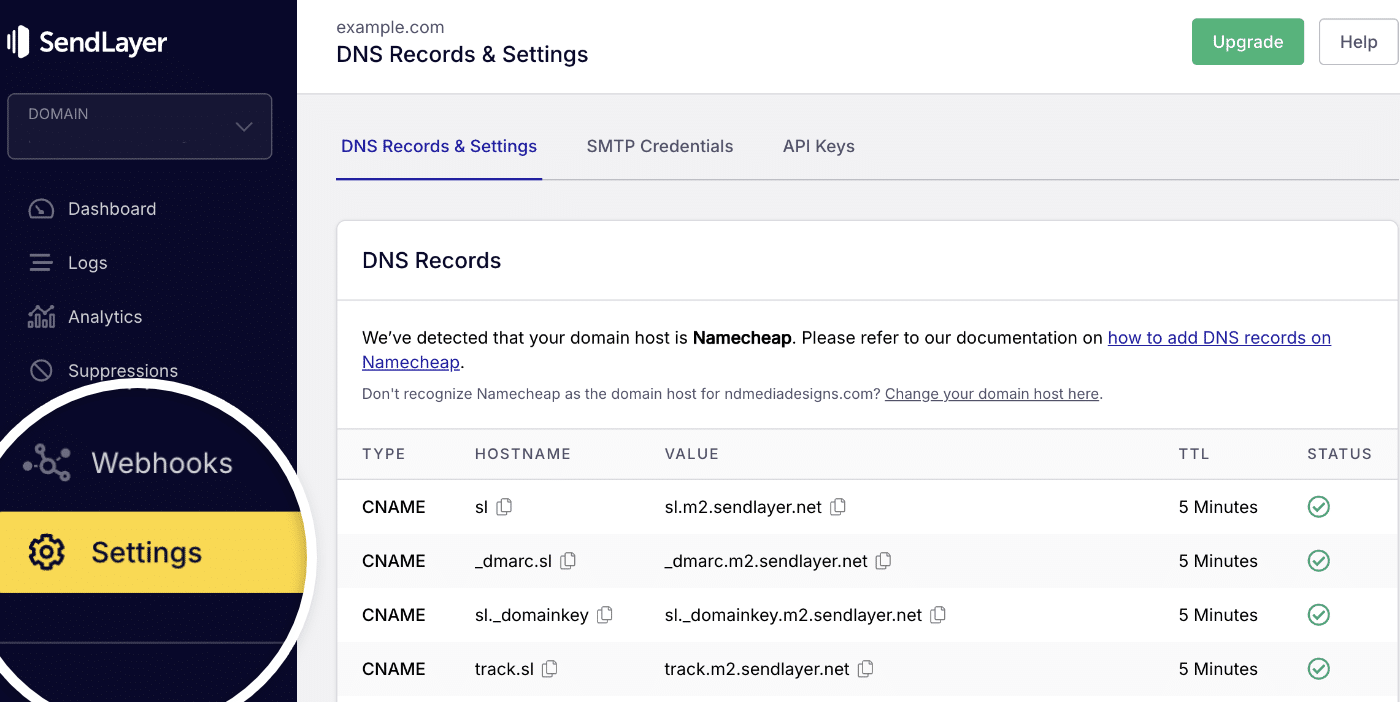Open the Webhooks sidebar item
Screen dimensions: 1400x702
[160, 462]
